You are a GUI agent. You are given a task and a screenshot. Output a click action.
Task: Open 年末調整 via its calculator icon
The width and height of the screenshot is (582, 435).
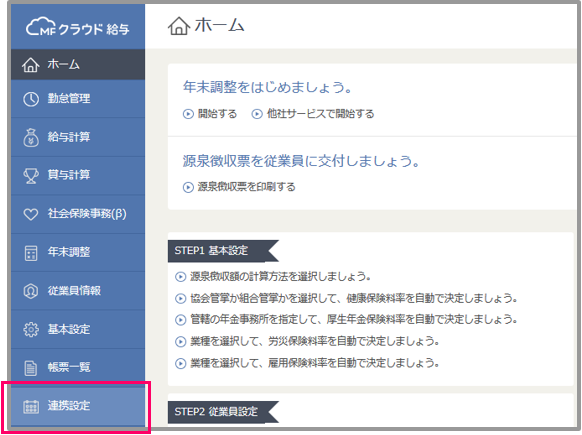click(31, 254)
